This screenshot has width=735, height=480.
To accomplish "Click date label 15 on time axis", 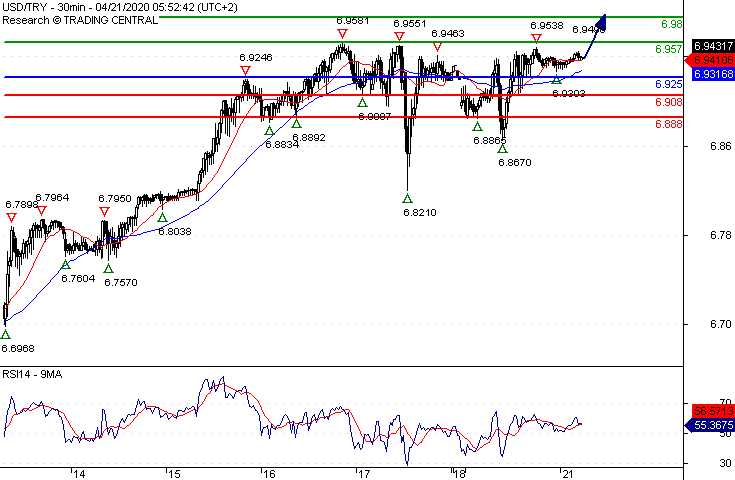I will tap(173, 474).
